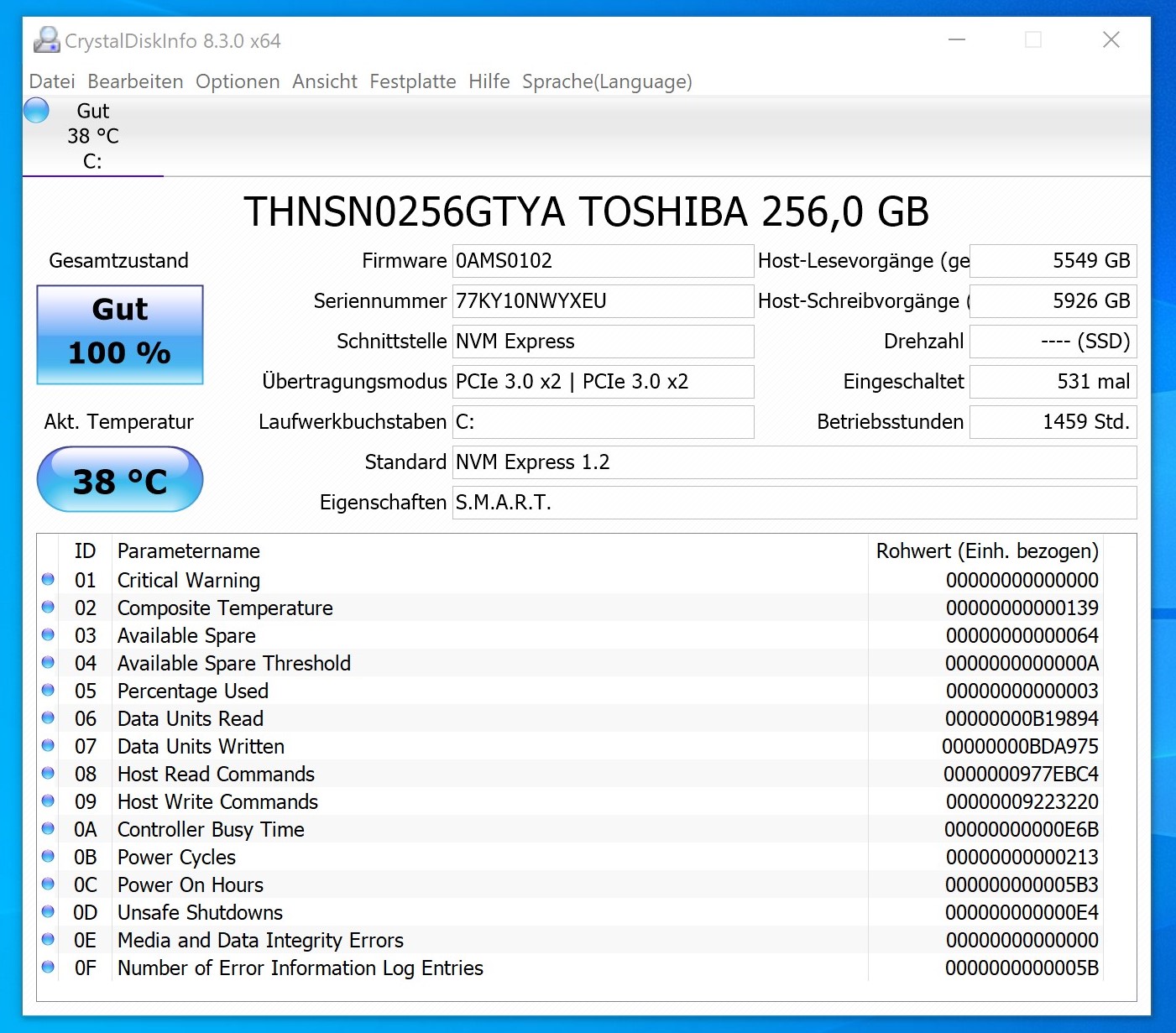Image resolution: width=1176 pixels, height=1033 pixels.
Task: Click raw value 00000009223220
Action: pyautogui.click(x=1022, y=801)
